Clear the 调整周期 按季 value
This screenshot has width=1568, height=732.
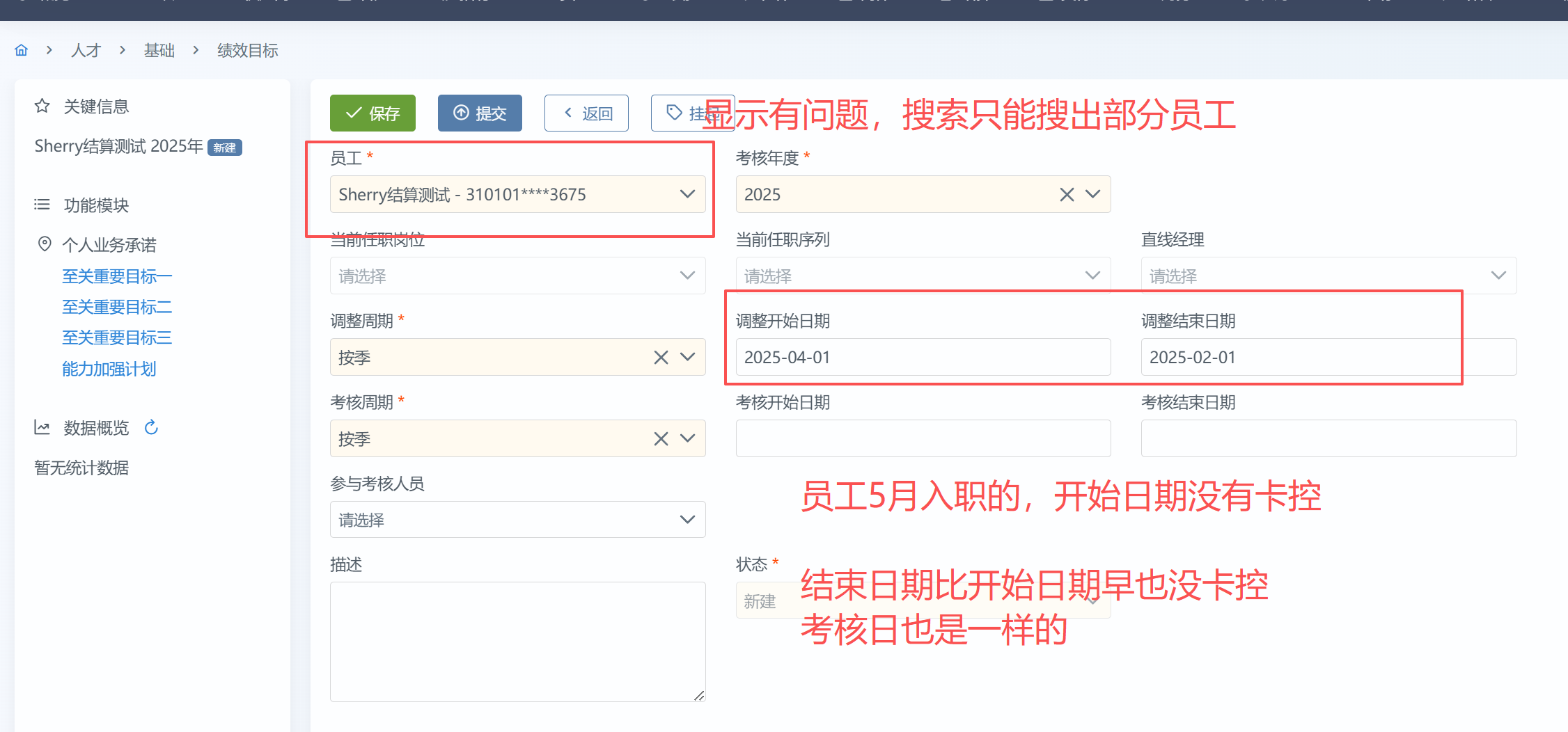tap(661, 358)
